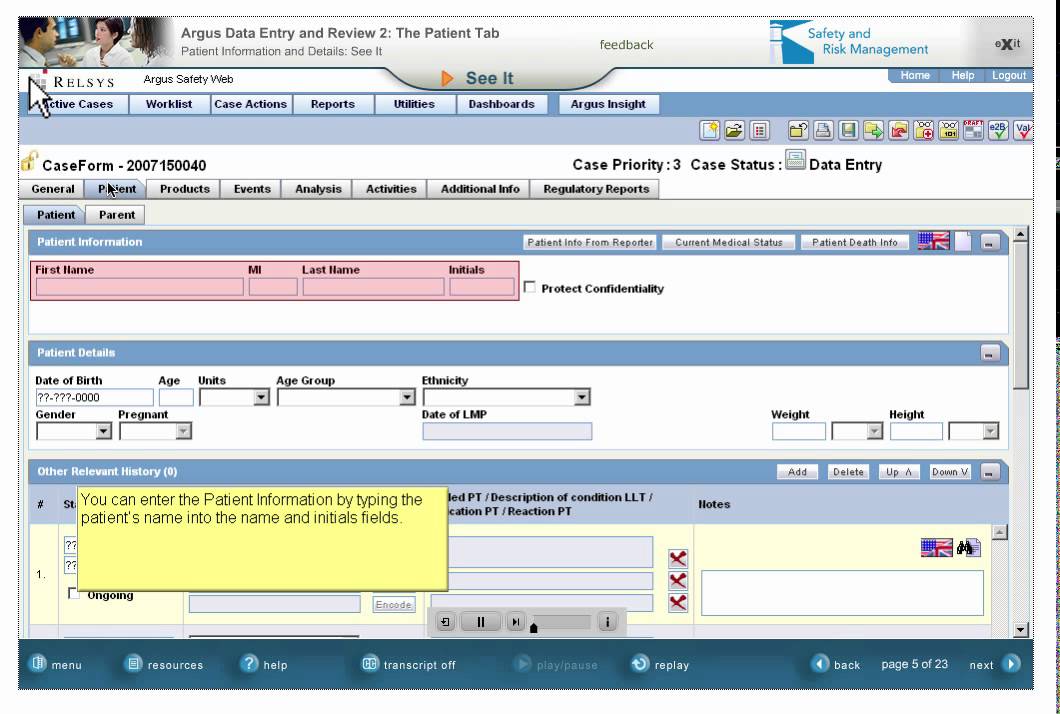Click the e2B check toolbar icon
Image resolution: width=1060 pixels, height=714 pixels.
pos(998,130)
